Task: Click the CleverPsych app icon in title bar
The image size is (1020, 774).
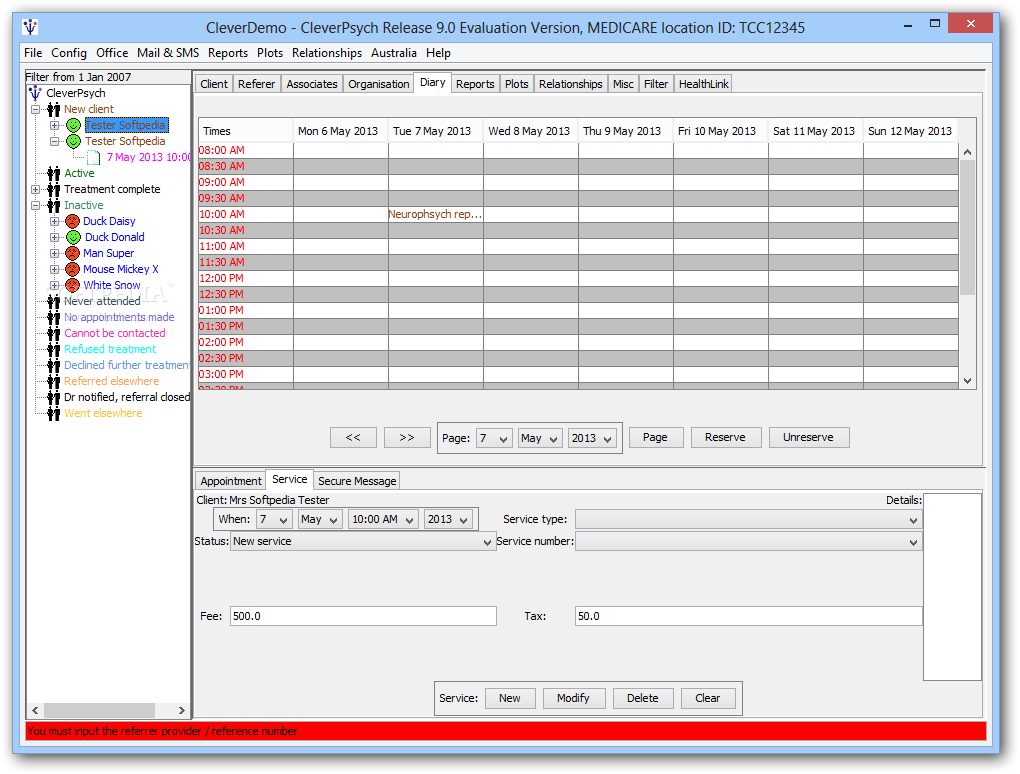Action: coord(30,27)
